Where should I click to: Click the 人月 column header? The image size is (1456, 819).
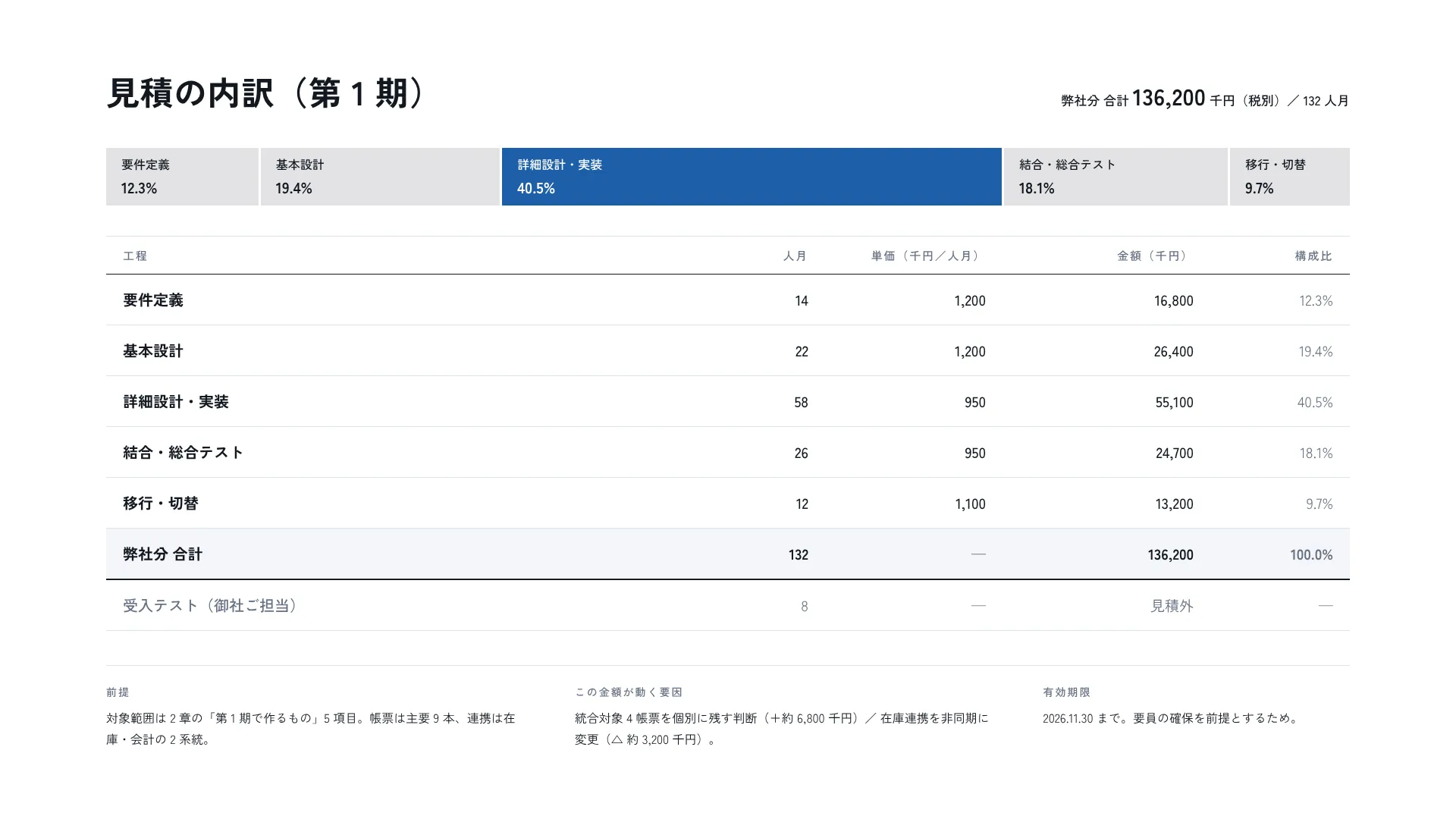(x=795, y=256)
